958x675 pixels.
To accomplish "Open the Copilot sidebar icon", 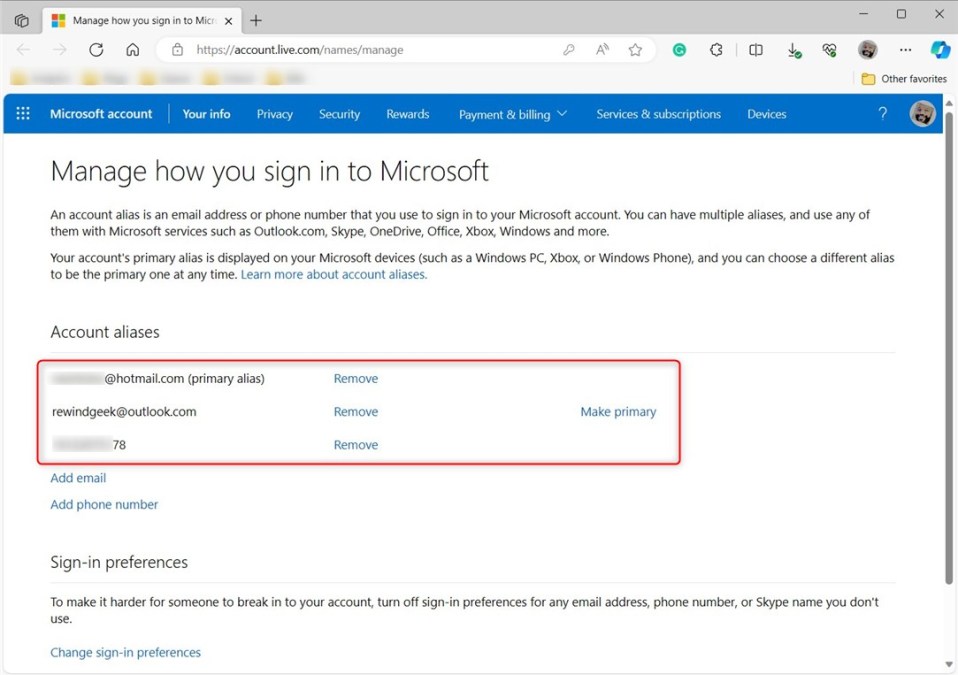I will pyautogui.click(x=940, y=50).
